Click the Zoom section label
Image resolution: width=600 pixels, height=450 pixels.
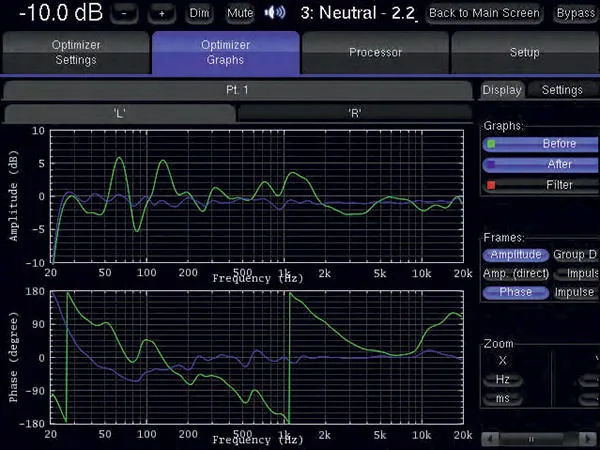498,344
